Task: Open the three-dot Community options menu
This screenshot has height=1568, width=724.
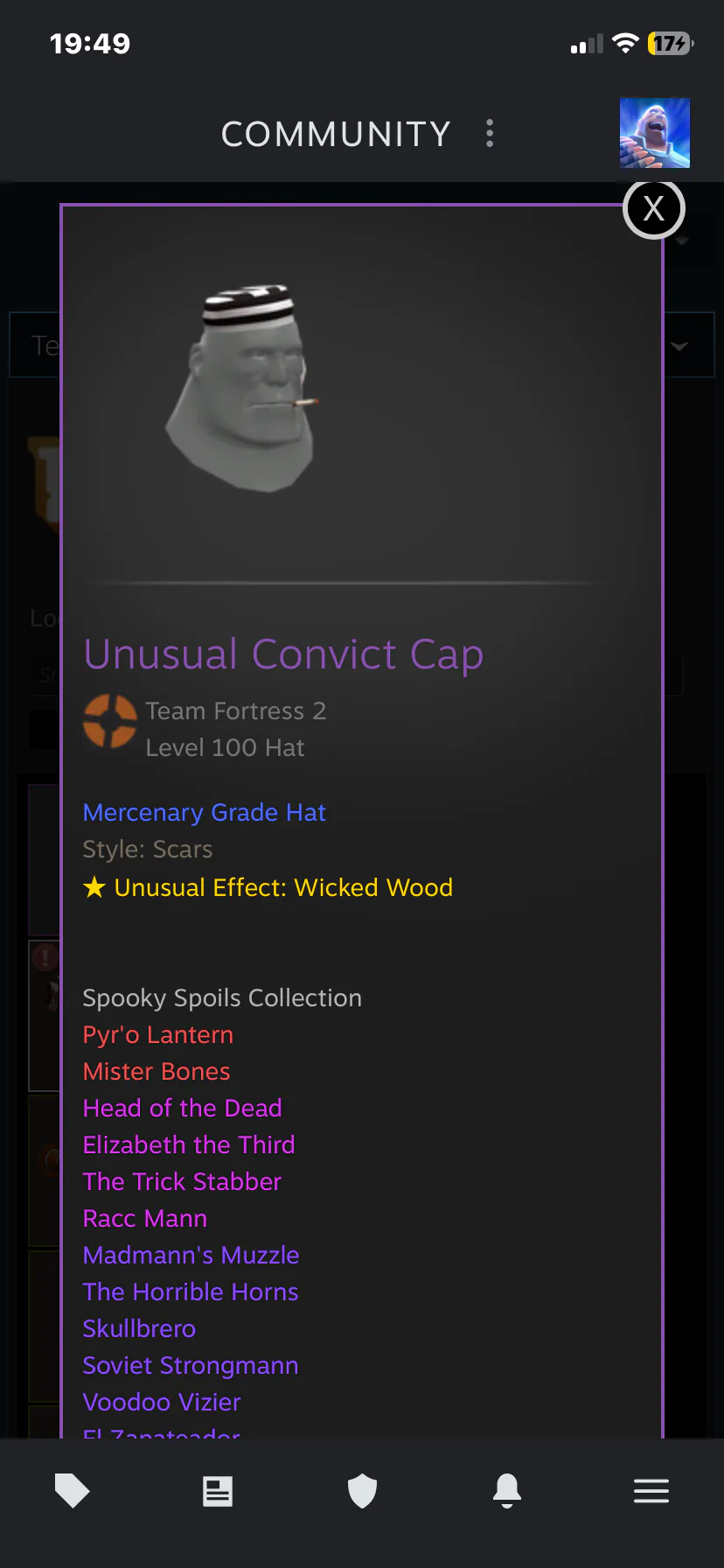Action: click(490, 133)
